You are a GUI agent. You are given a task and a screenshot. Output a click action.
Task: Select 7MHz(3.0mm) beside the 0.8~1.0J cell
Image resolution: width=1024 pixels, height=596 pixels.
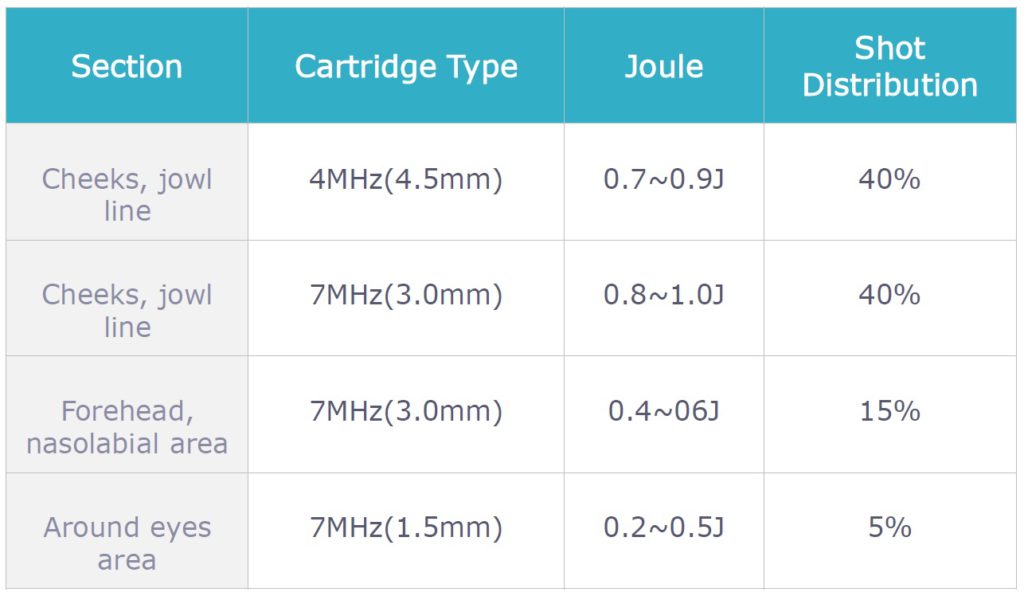406,296
